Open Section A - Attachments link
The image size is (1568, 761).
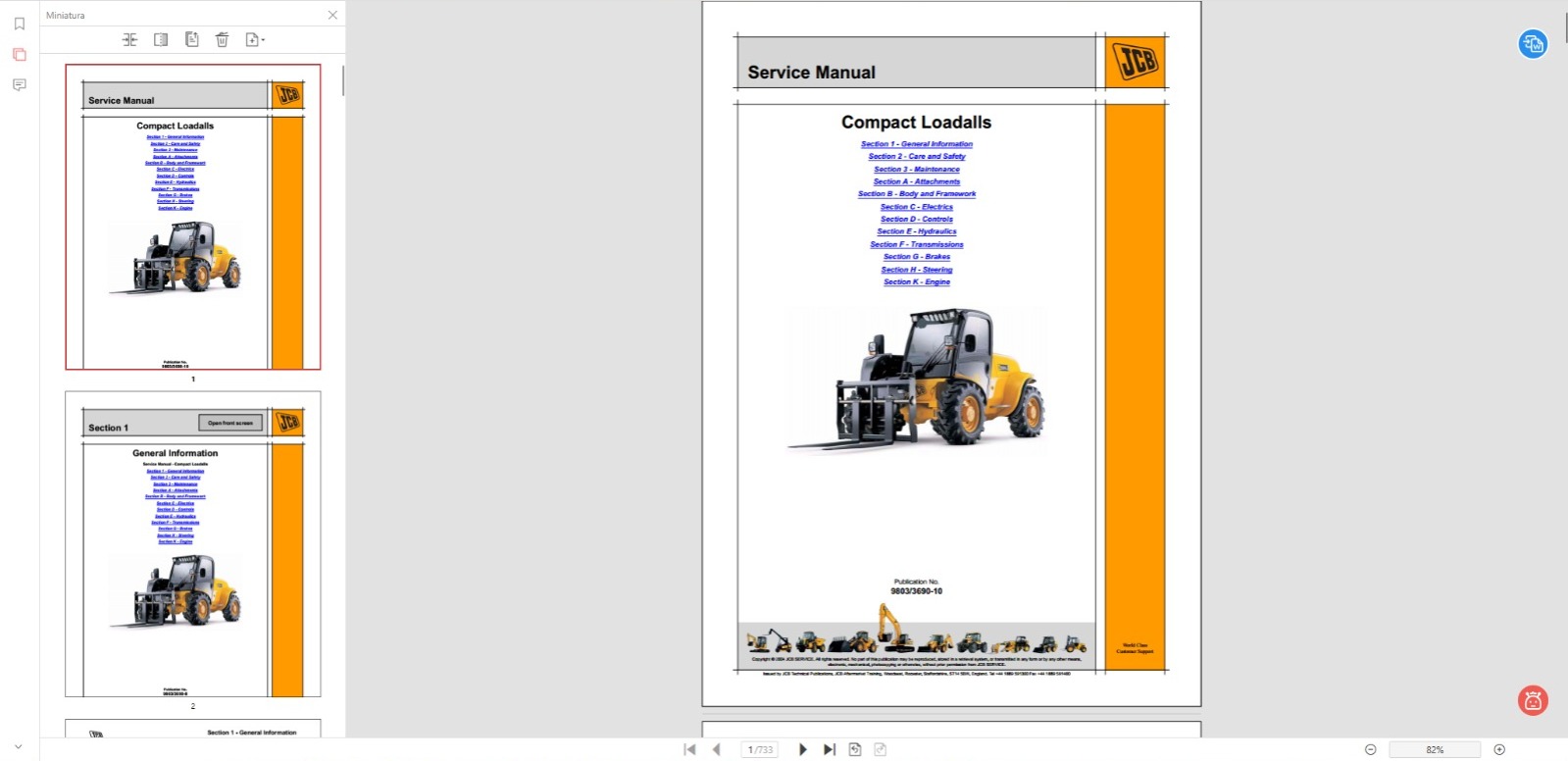tap(917, 181)
